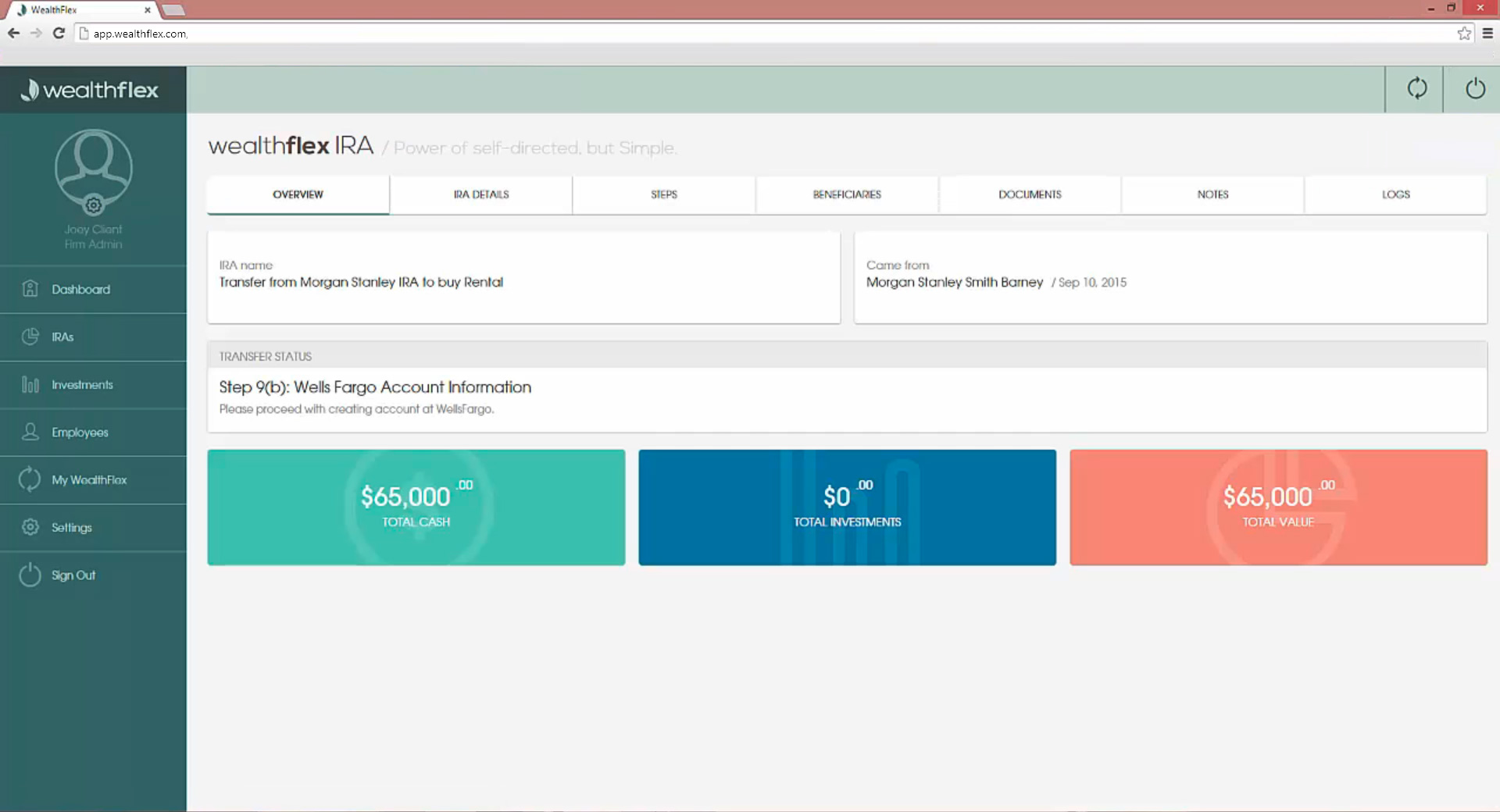Open My WealthFlex cycle icon
The height and width of the screenshot is (812, 1500).
click(30, 479)
